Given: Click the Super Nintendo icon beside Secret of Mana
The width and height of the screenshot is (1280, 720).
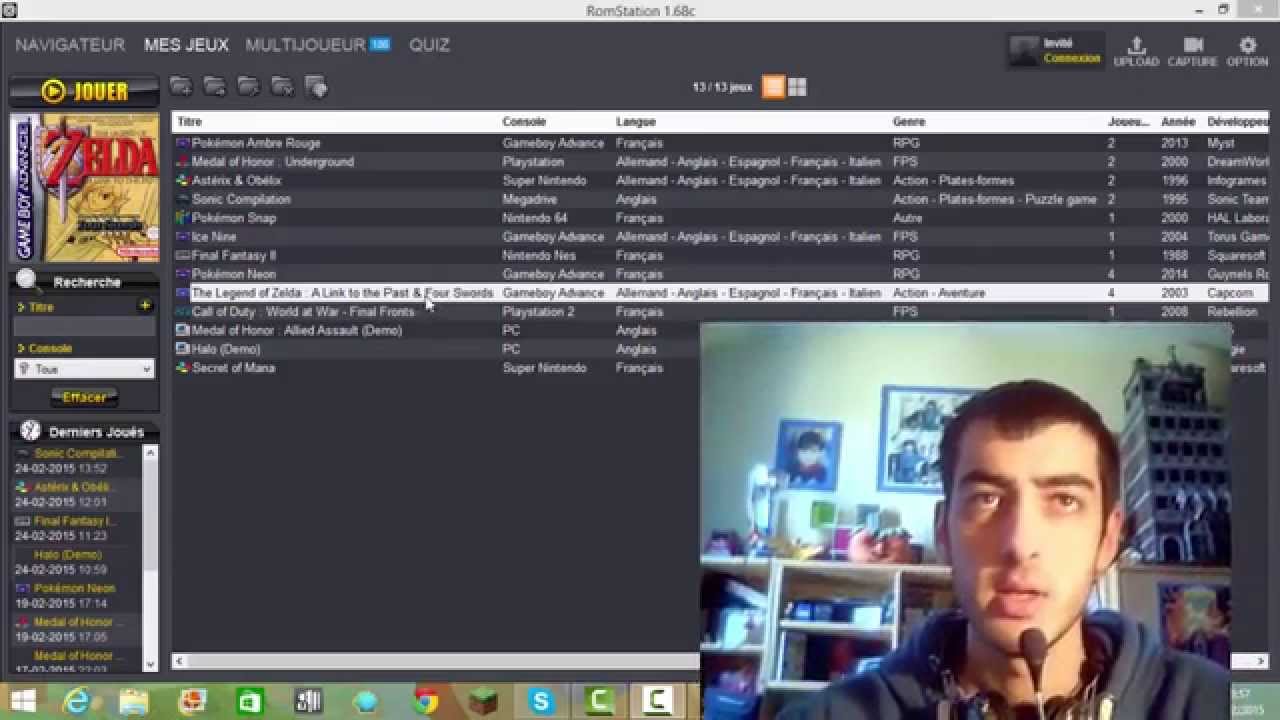Looking at the screenshot, I should (x=182, y=368).
